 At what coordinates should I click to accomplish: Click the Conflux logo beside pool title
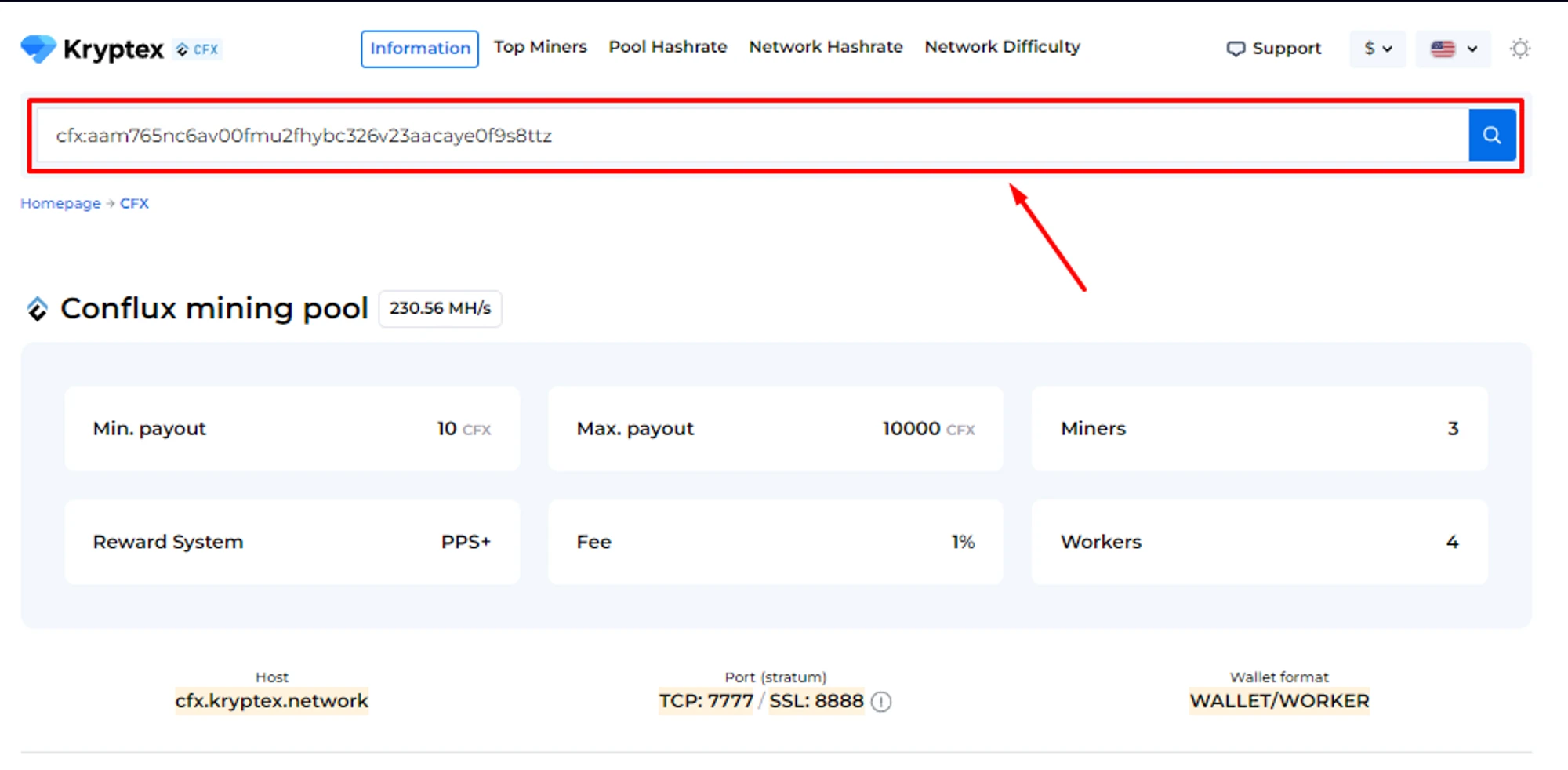(x=37, y=309)
